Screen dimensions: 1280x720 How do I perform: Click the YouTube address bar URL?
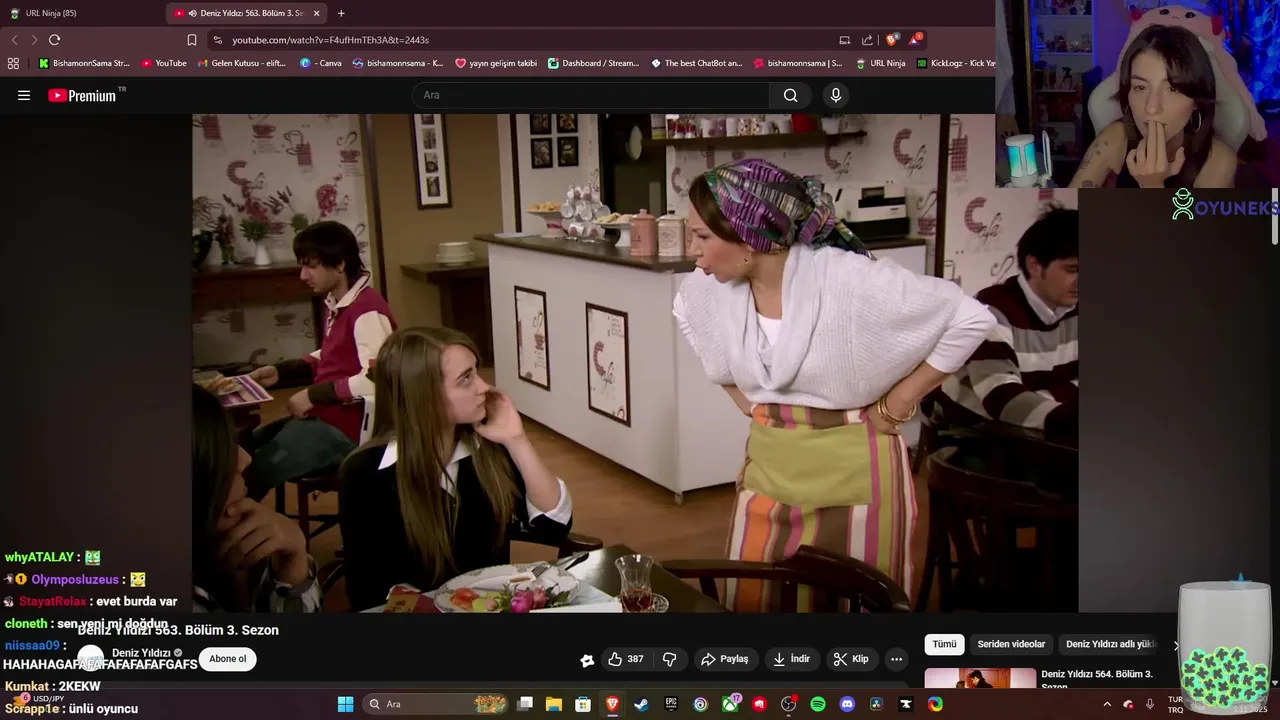tap(330, 40)
